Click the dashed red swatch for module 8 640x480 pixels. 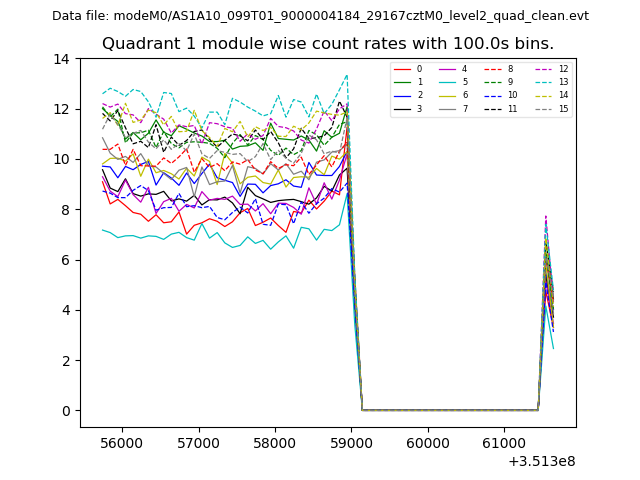(494, 69)
